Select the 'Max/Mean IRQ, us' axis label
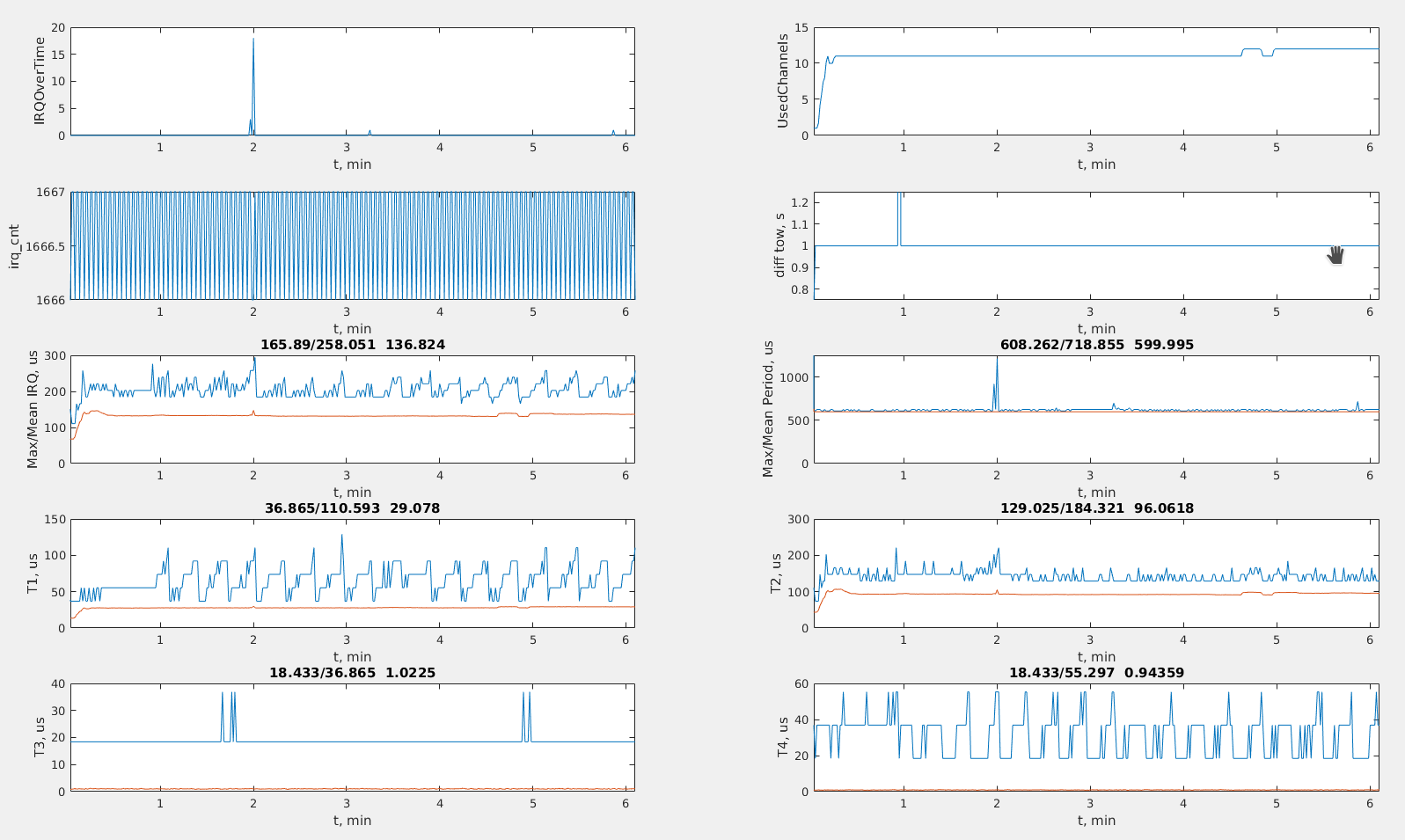 [33, 409]
